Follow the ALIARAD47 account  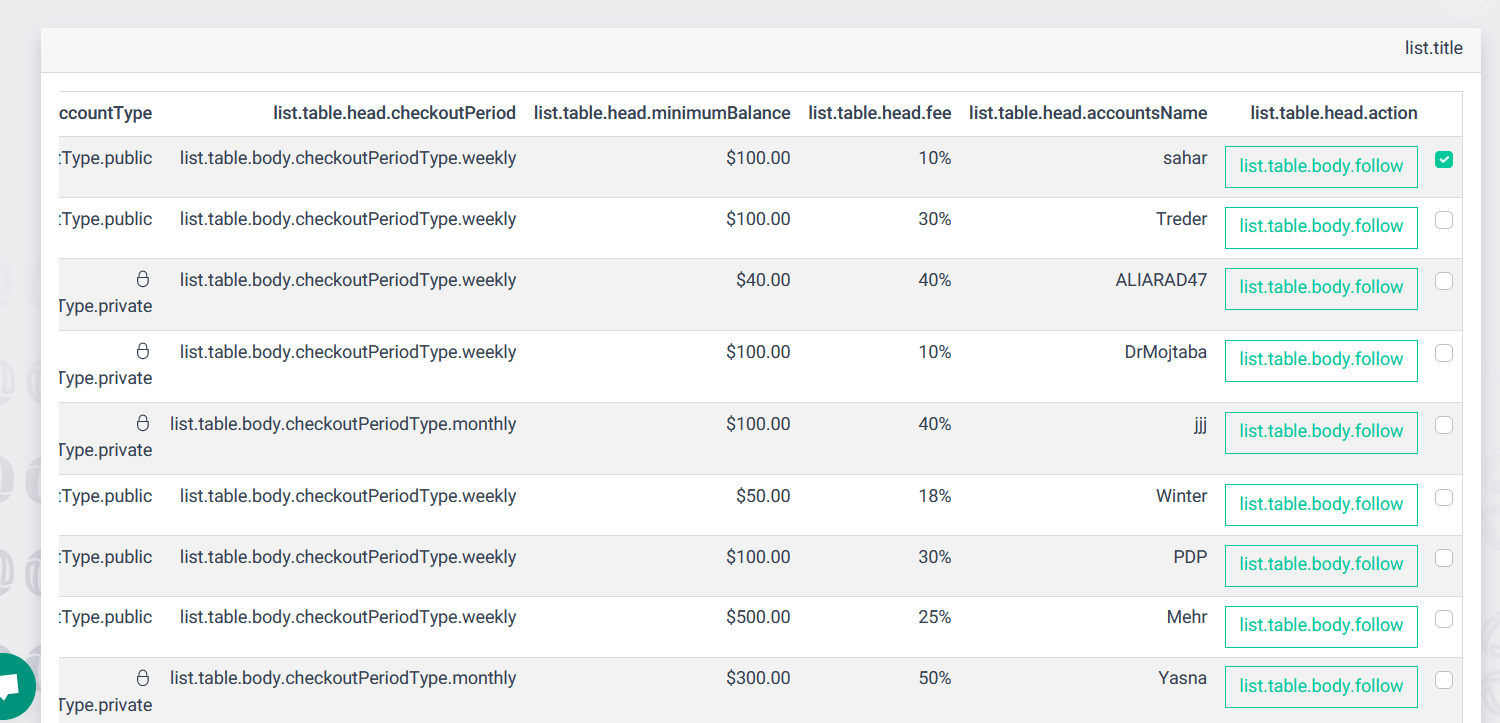(1320, 288)
